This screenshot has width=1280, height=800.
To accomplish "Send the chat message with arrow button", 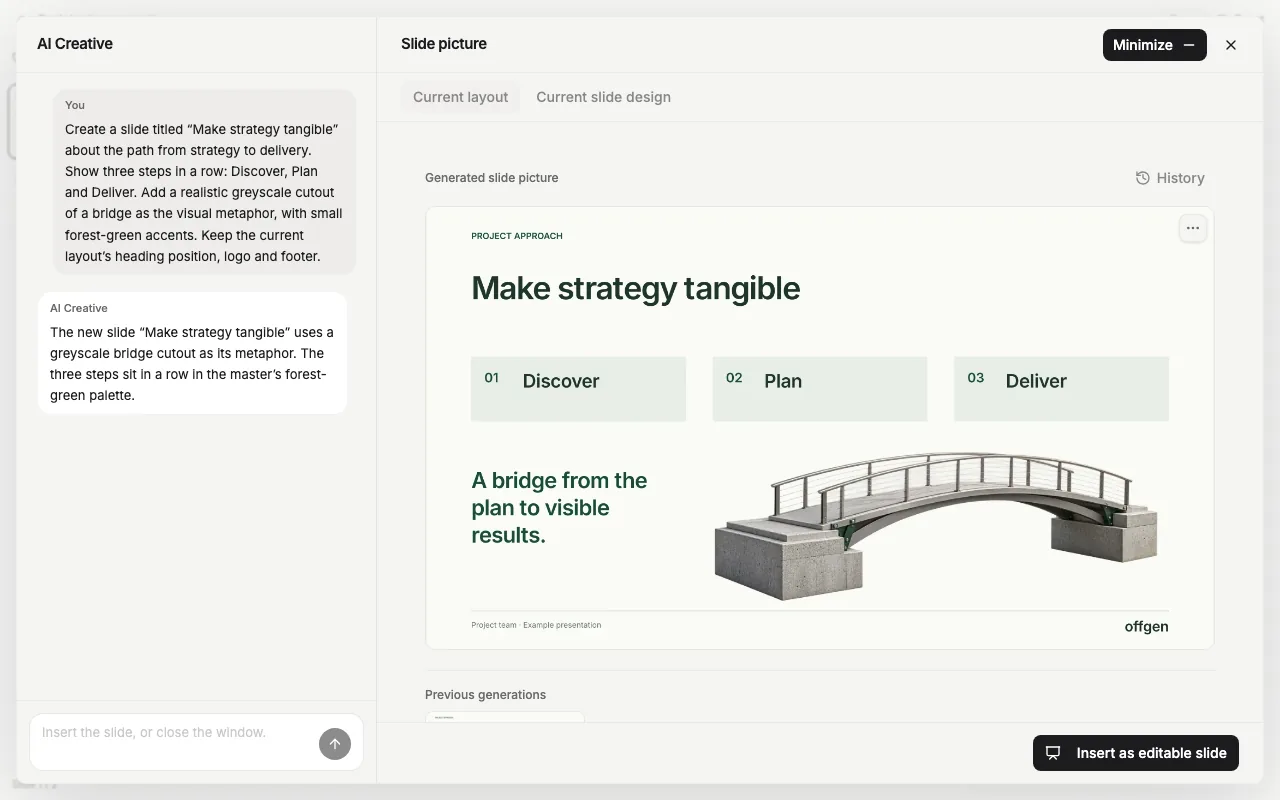I will point(335,743).
